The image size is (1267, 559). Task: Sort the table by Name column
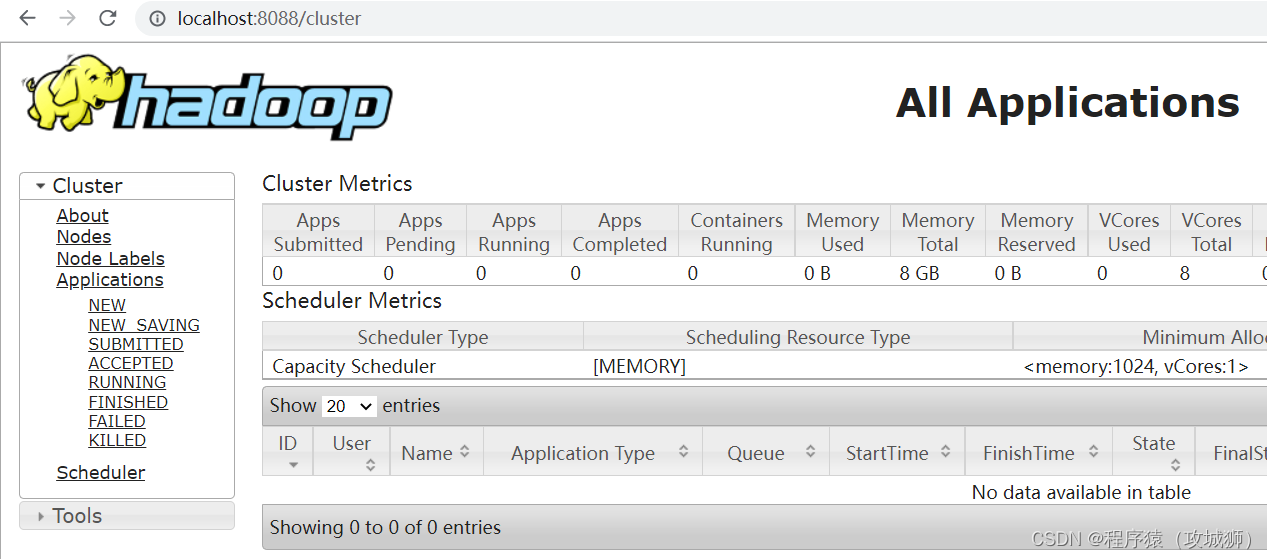(x=437, y=452)
